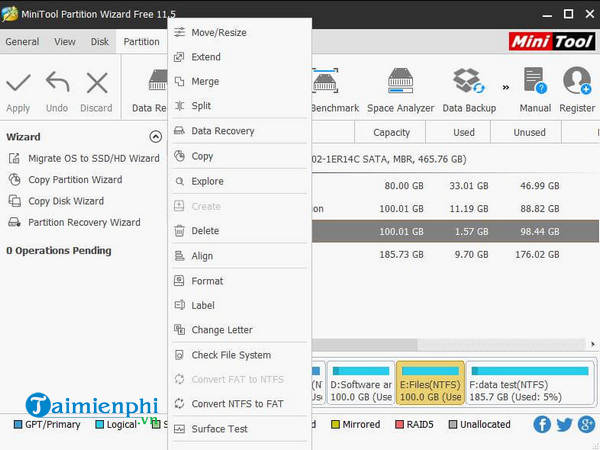
Task: Sort by the Used column header
Action: pos(458,132)
